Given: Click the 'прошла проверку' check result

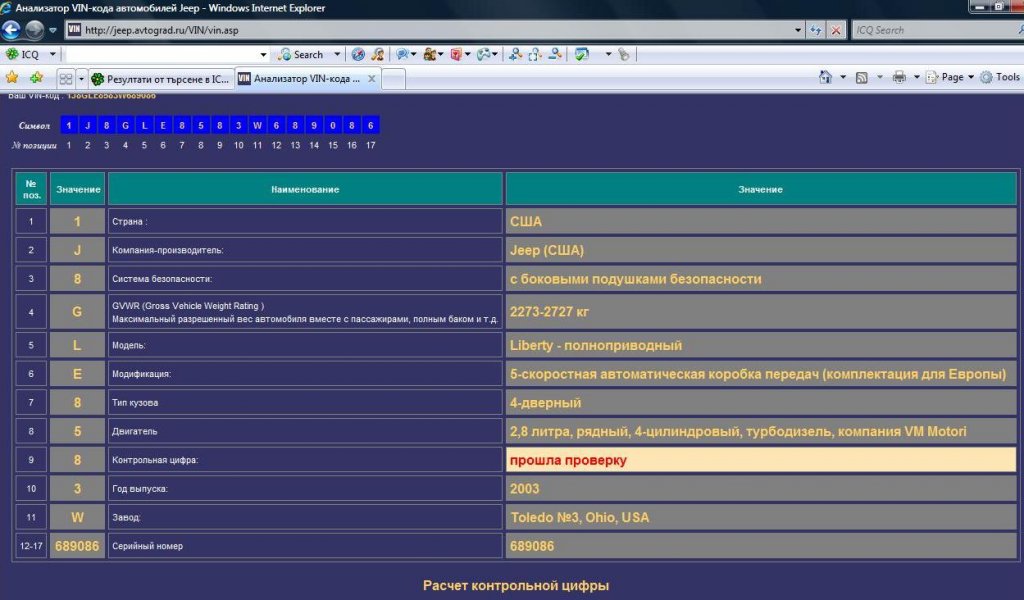Looking at the screenshot, I should 568,460.
